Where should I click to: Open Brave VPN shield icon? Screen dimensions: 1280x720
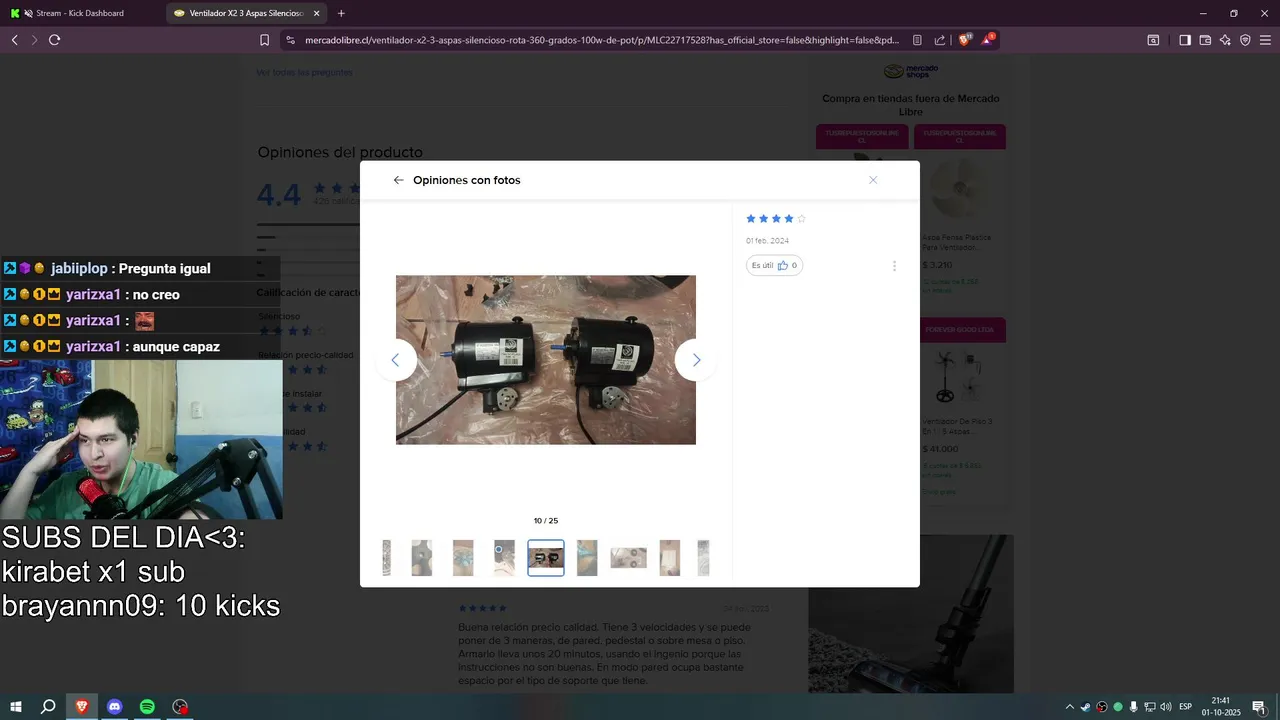(1245, 40)
